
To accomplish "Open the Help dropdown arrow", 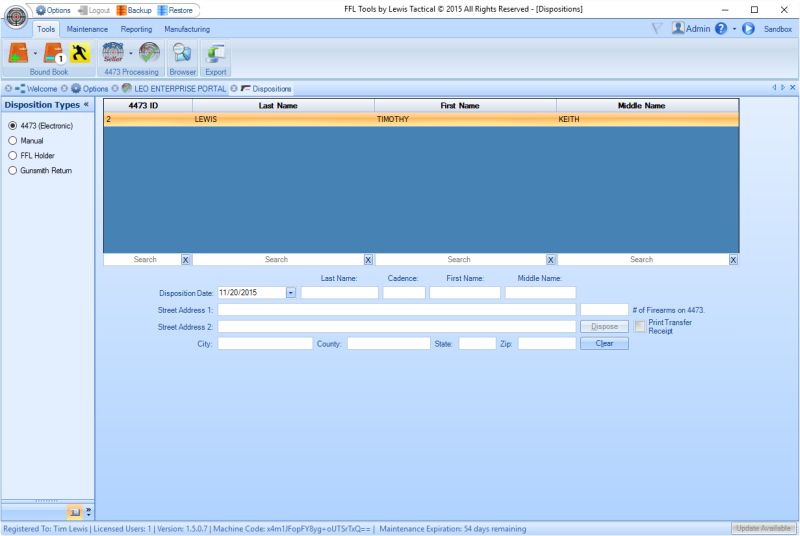I will [x=734, y=29].
